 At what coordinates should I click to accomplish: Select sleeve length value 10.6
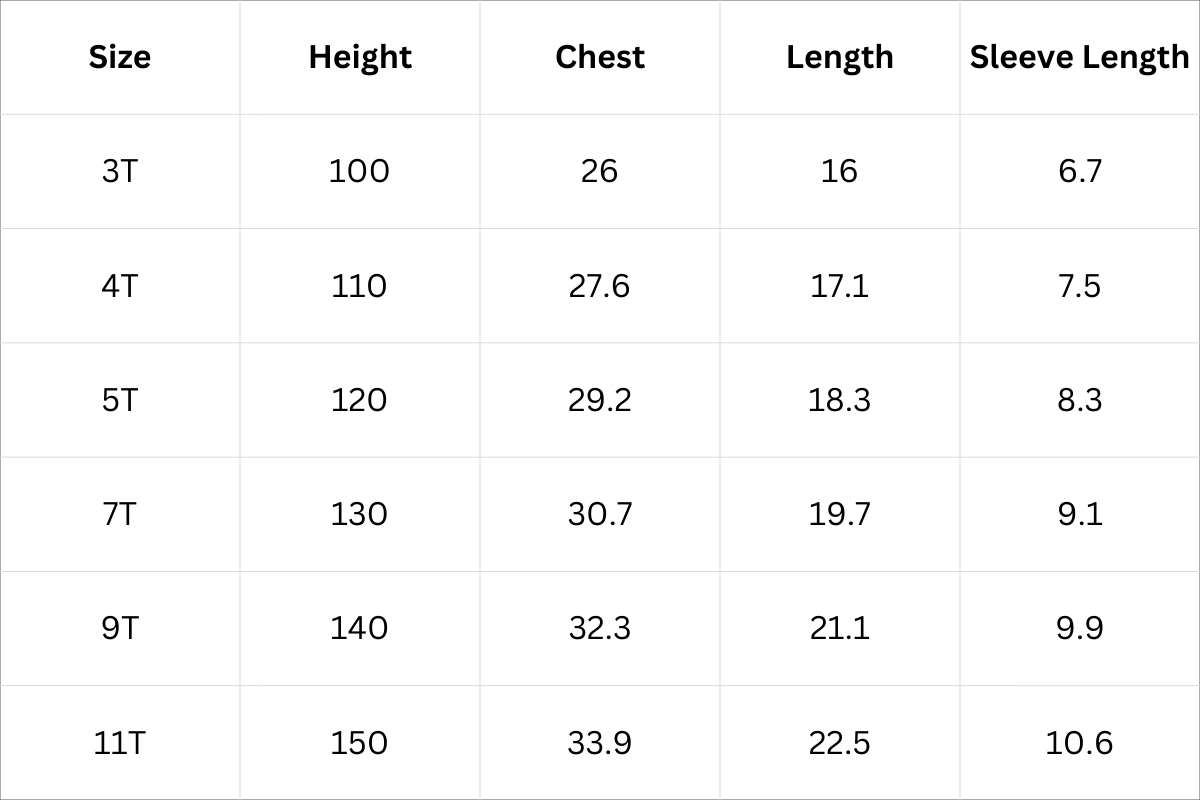[x=1079, y=743]
